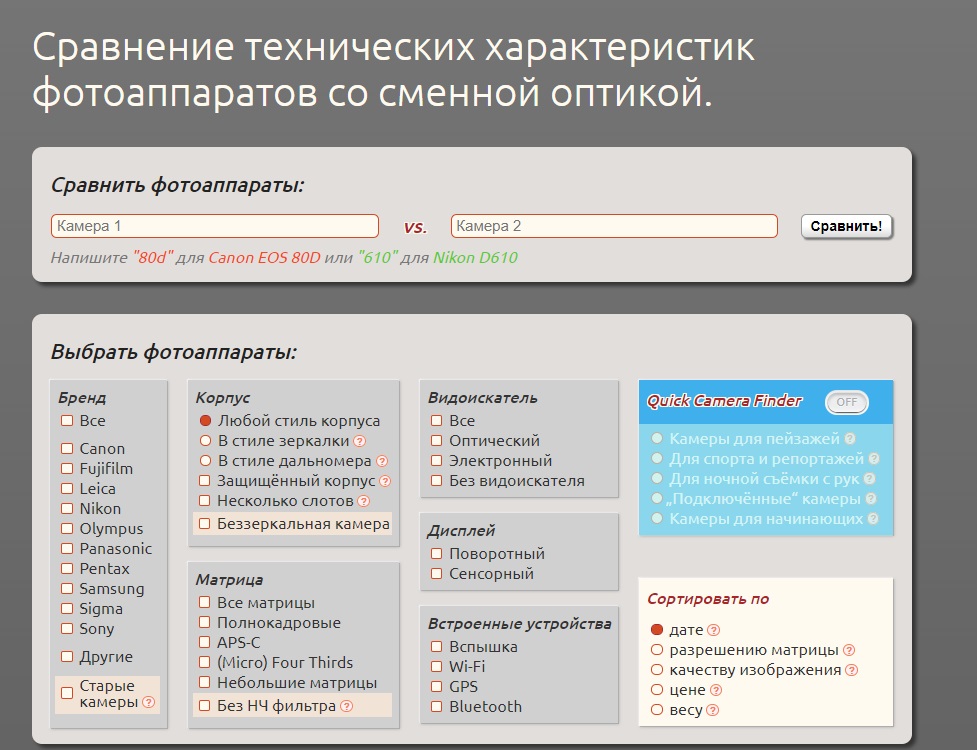
Task: Toggle the Quick Camera Finder OFF switch
Action: 846,402
